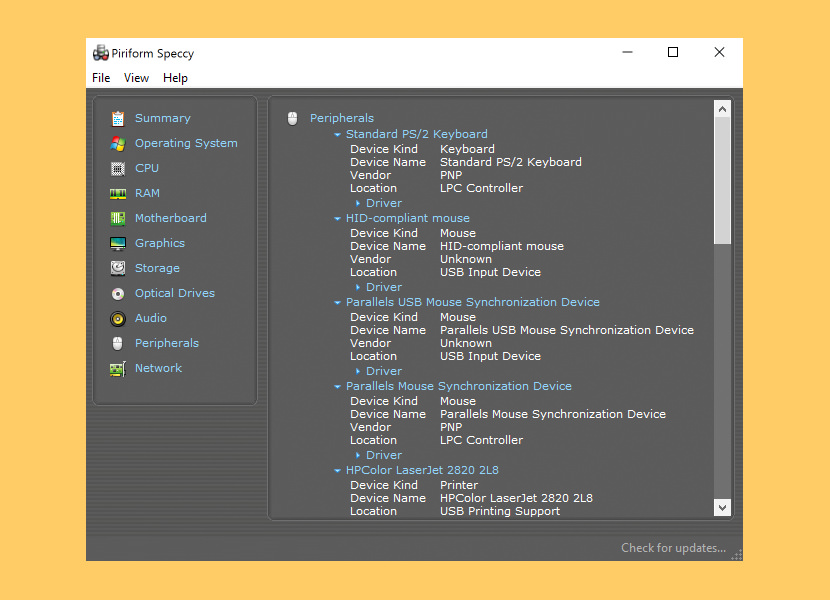830x600 pixels.
Task: Click 'USB Input Device' under HID-compliant mouse
Action: click(x=490, y=272)
